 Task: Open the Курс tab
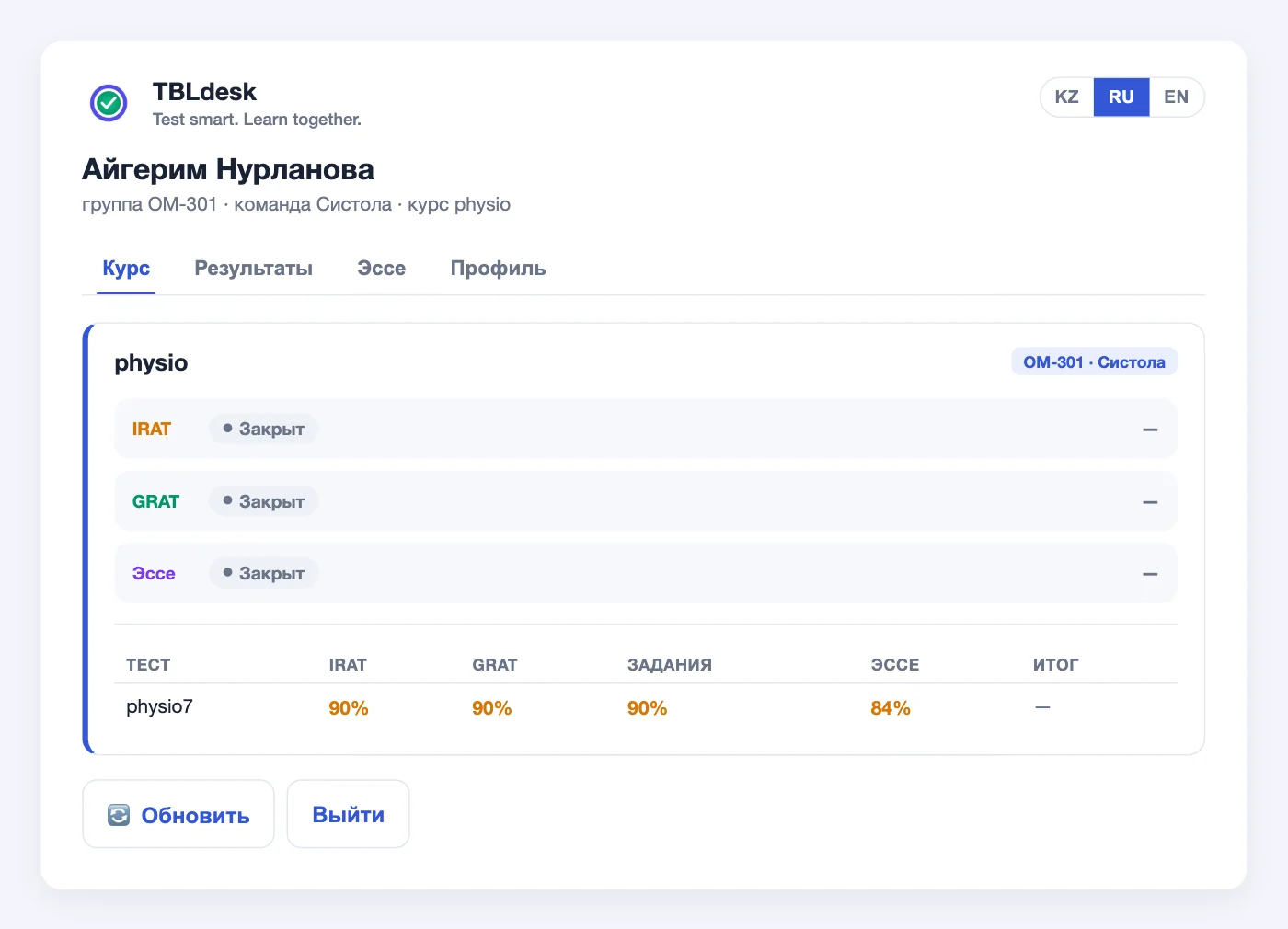pyautogui.click(x=126, y=269)
